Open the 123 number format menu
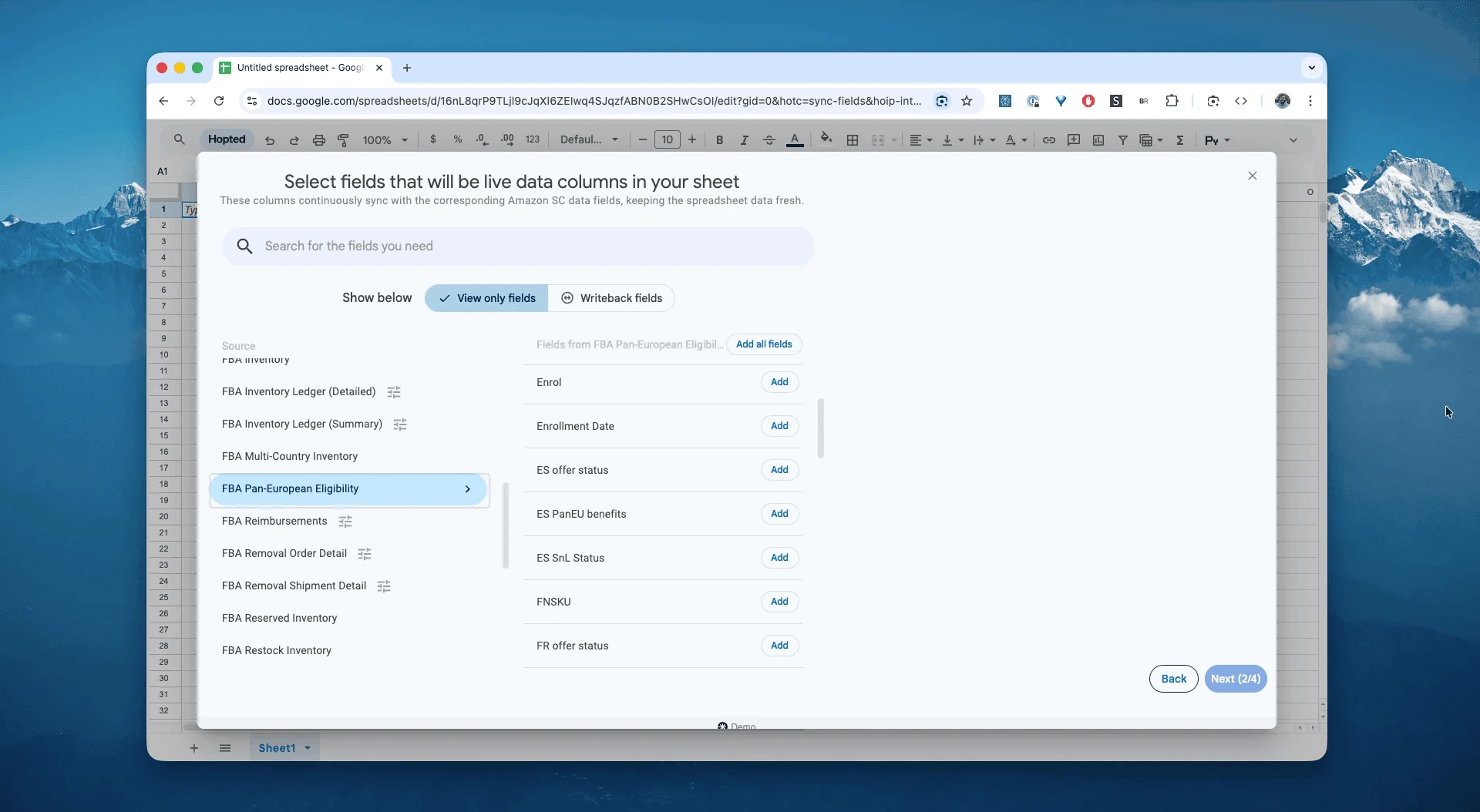This screenshot has width=1480, height=812. click(533, 139)
